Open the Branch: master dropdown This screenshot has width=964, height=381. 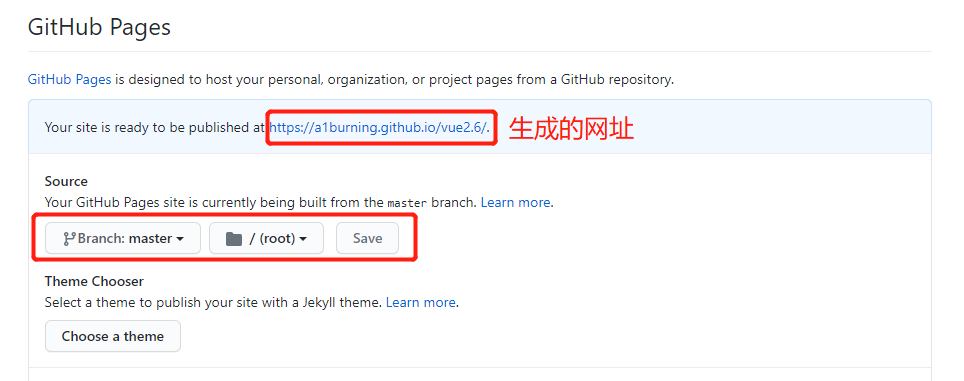(123, 238)
